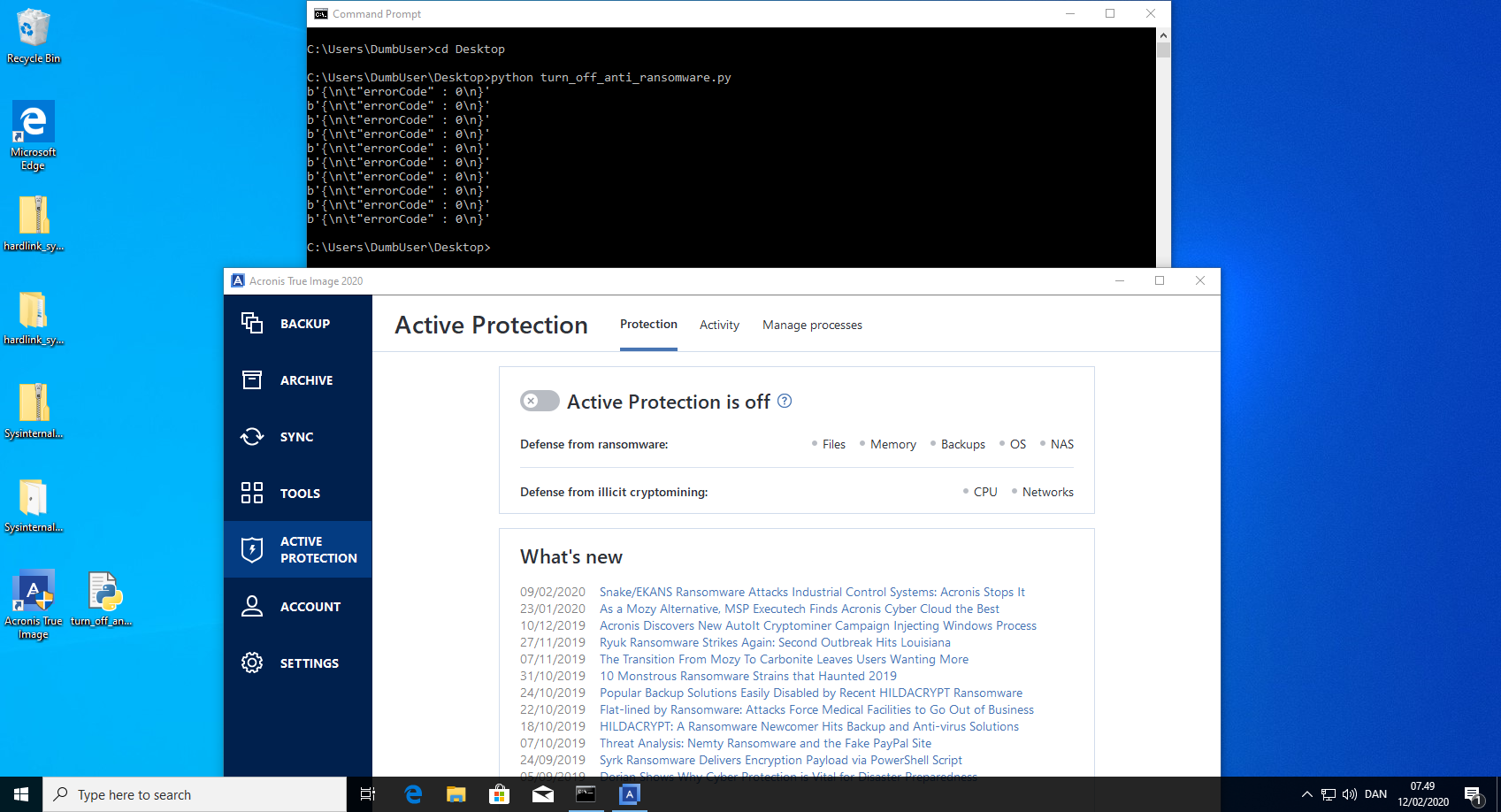
Task: Switch to the Activity tab
Action: pyautogui.click(x=719, y=326)
